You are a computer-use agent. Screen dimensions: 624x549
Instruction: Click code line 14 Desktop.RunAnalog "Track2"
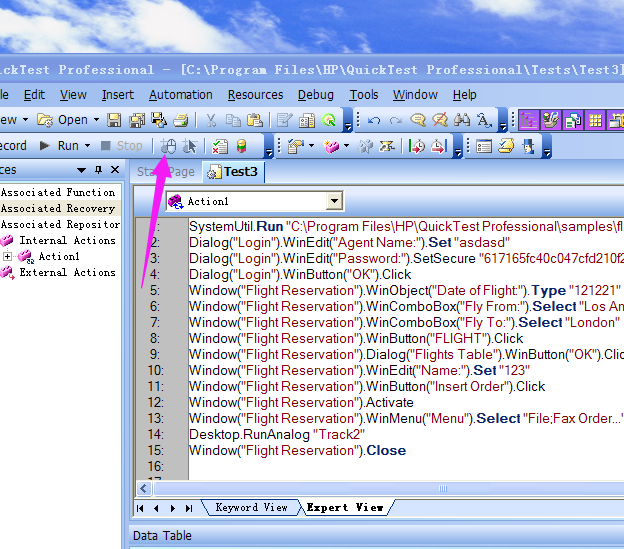(277, 434)
